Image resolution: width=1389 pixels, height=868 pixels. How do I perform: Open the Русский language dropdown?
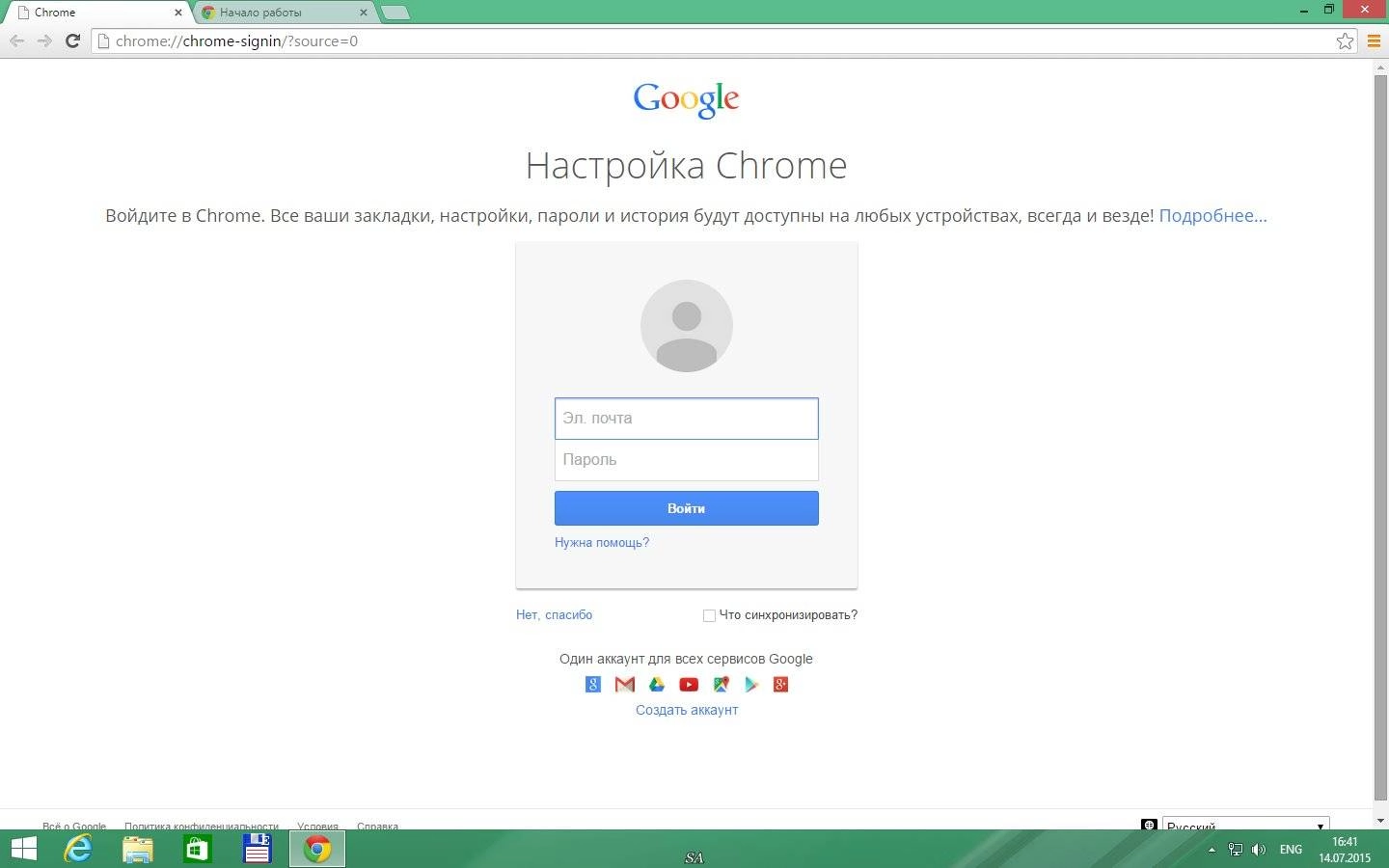tap(1245, 826)
